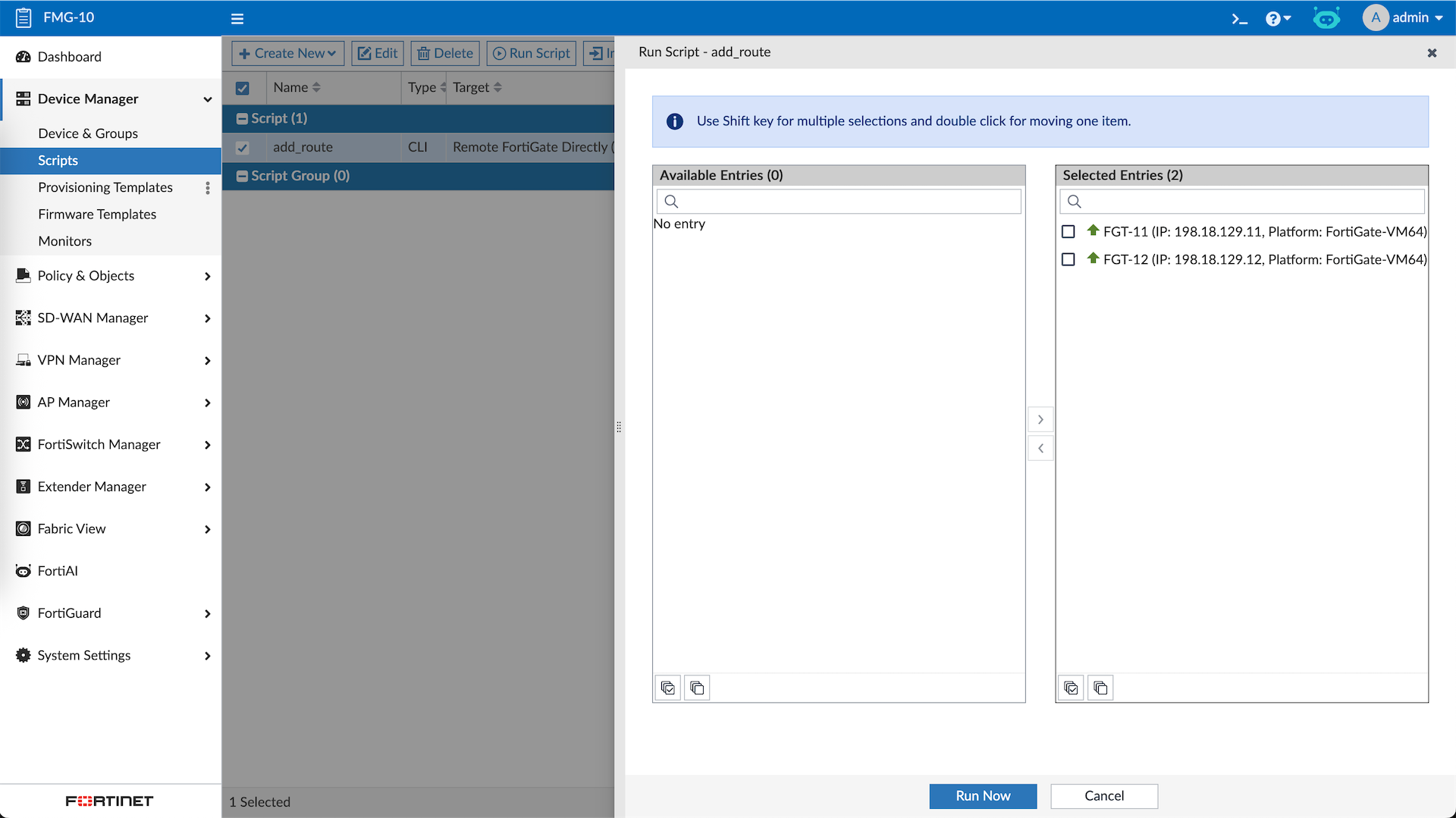Click move left arrow between entry lists
Screen dimensions: 1456x818
pos(1040,448)
